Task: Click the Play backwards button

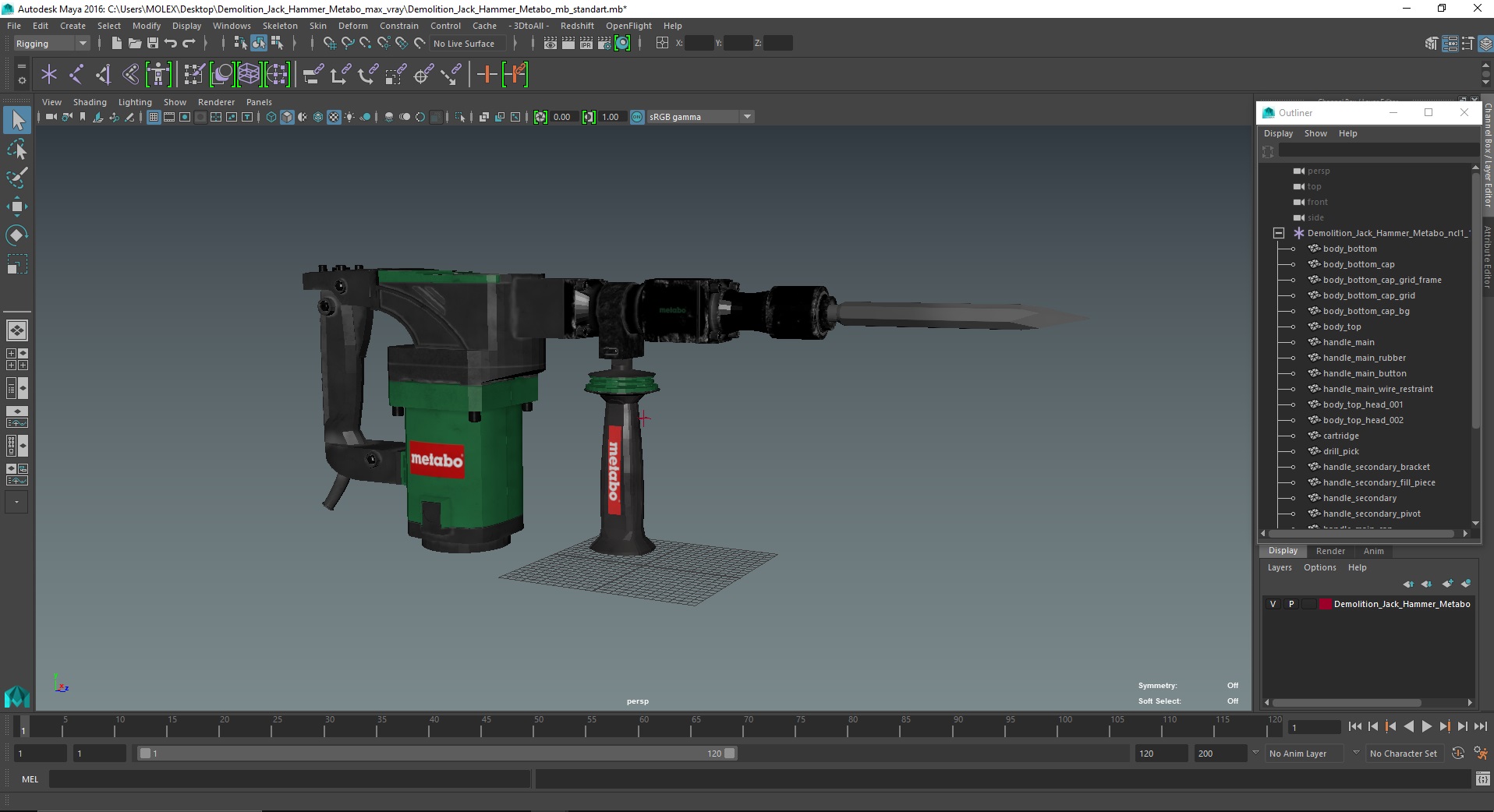Action: point(1408,726)
